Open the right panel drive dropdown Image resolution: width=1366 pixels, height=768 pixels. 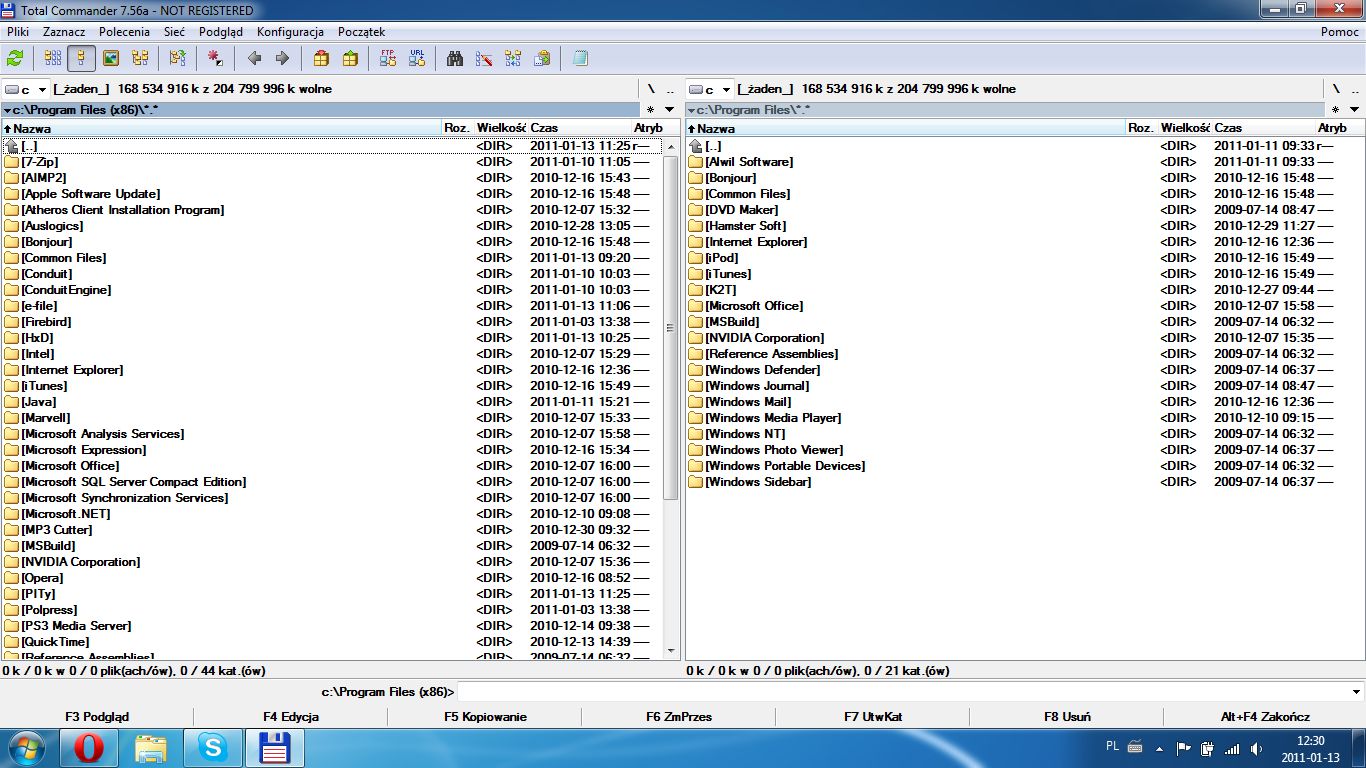[710, 89]
